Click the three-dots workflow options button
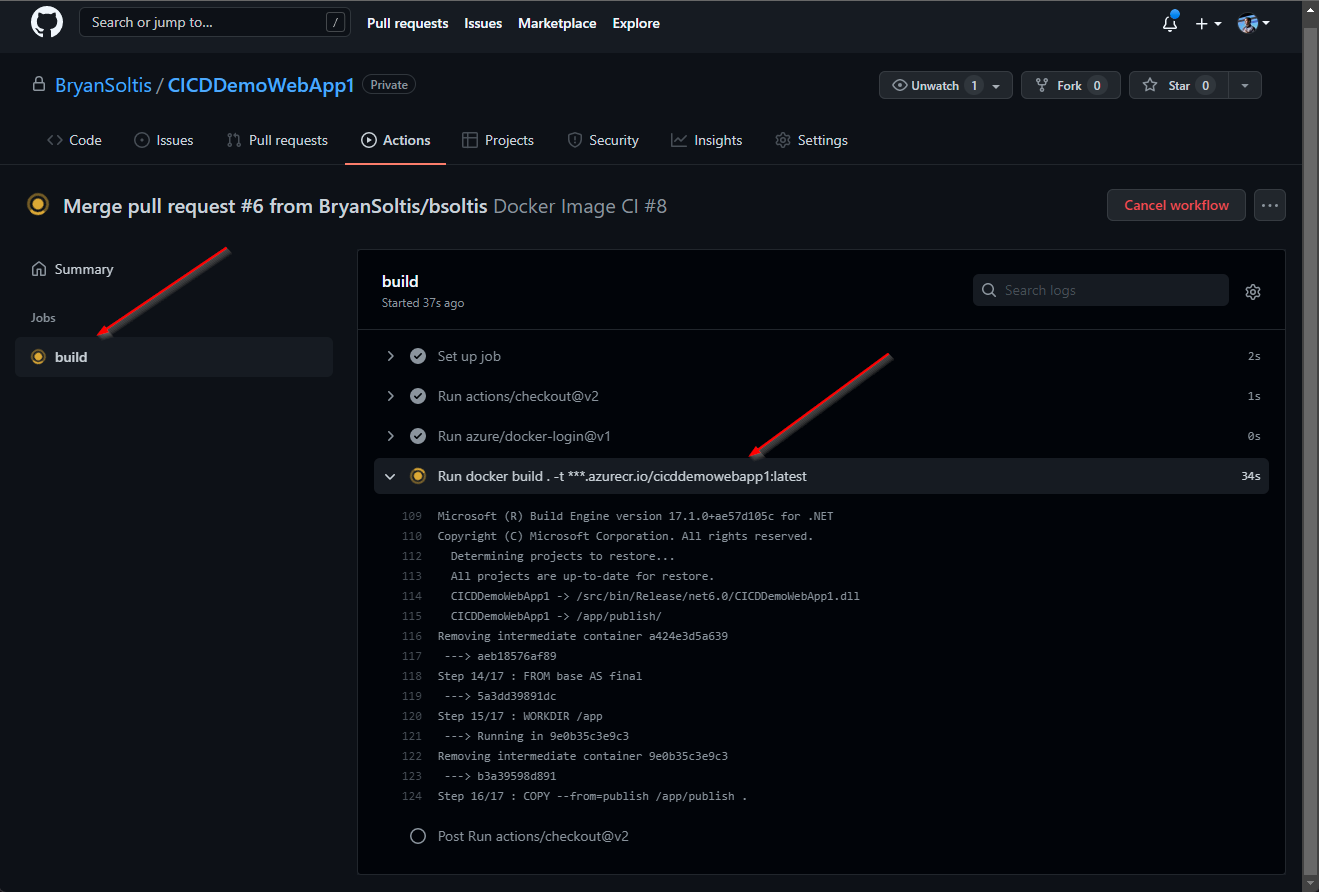 [1270, 205]
